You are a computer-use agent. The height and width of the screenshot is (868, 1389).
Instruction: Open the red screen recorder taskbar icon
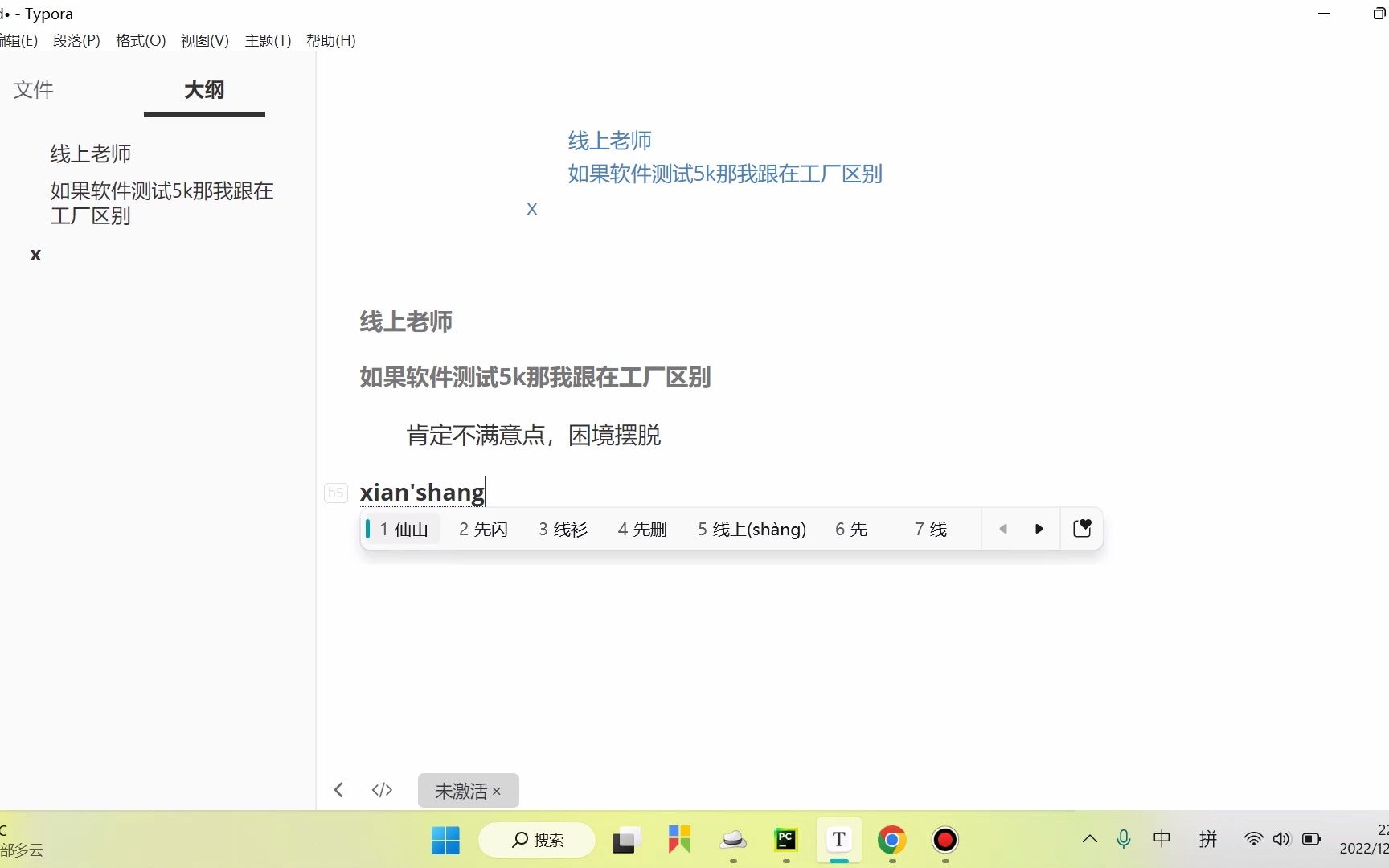pyautogui.click(x=945, y=840)
